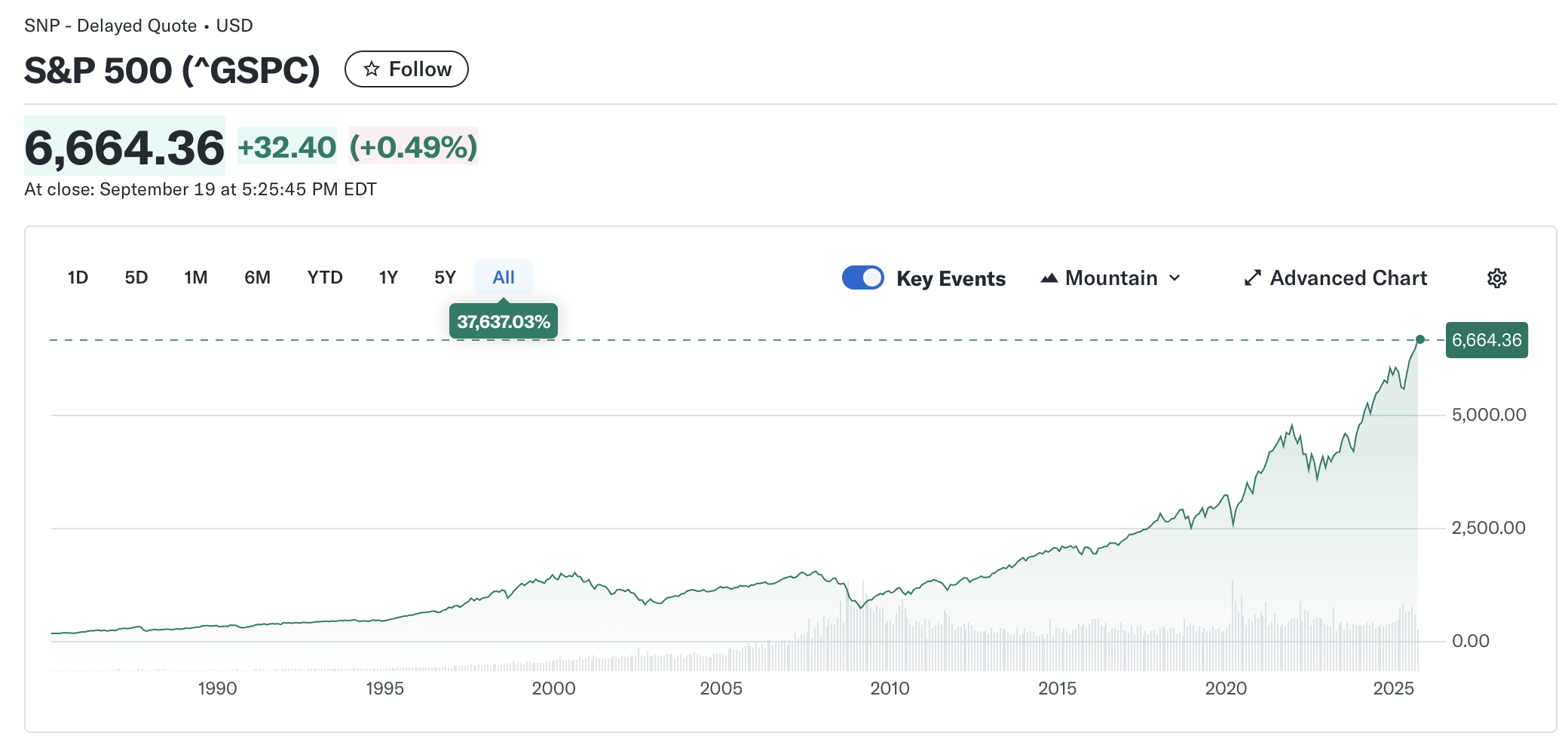
Task: Choose the 5Y time range
Action: [x=445, y=277]
